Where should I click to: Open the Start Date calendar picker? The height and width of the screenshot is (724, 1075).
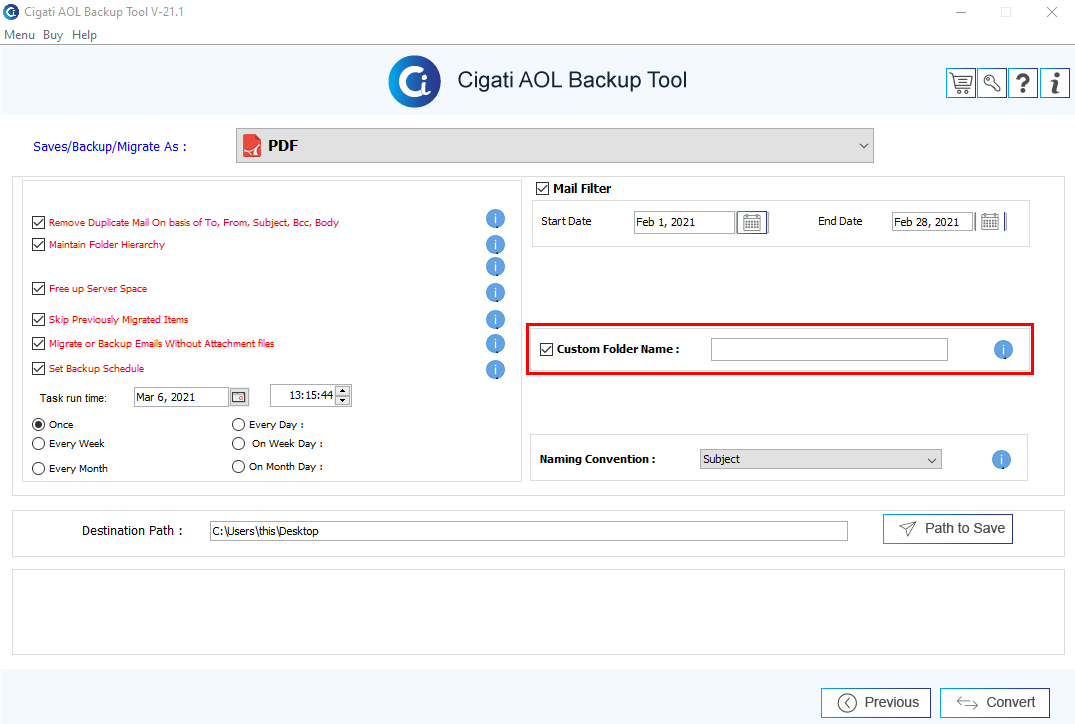(x=752, y=222)
